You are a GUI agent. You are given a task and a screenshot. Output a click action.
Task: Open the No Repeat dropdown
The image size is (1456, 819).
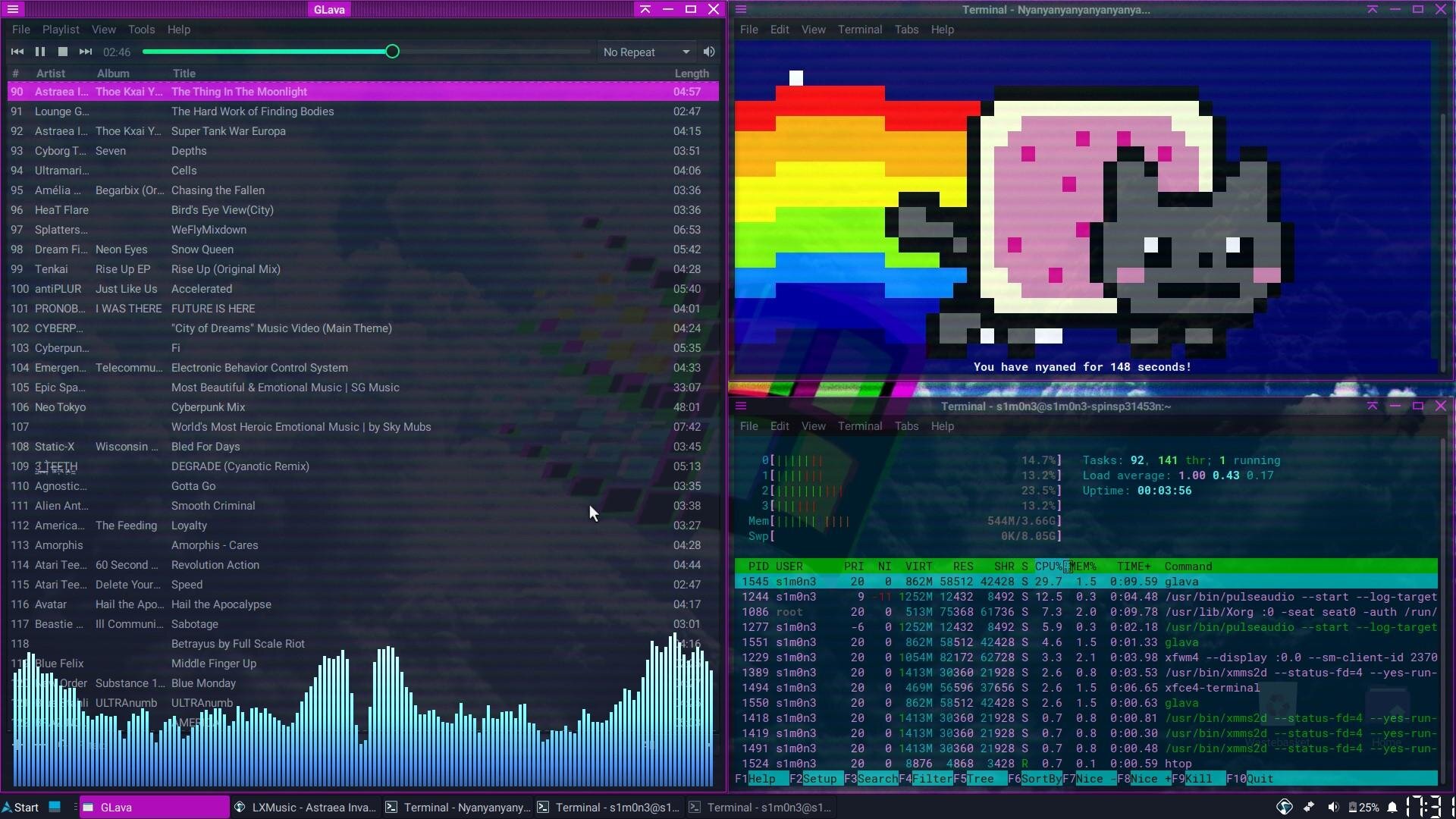[646, 52]
